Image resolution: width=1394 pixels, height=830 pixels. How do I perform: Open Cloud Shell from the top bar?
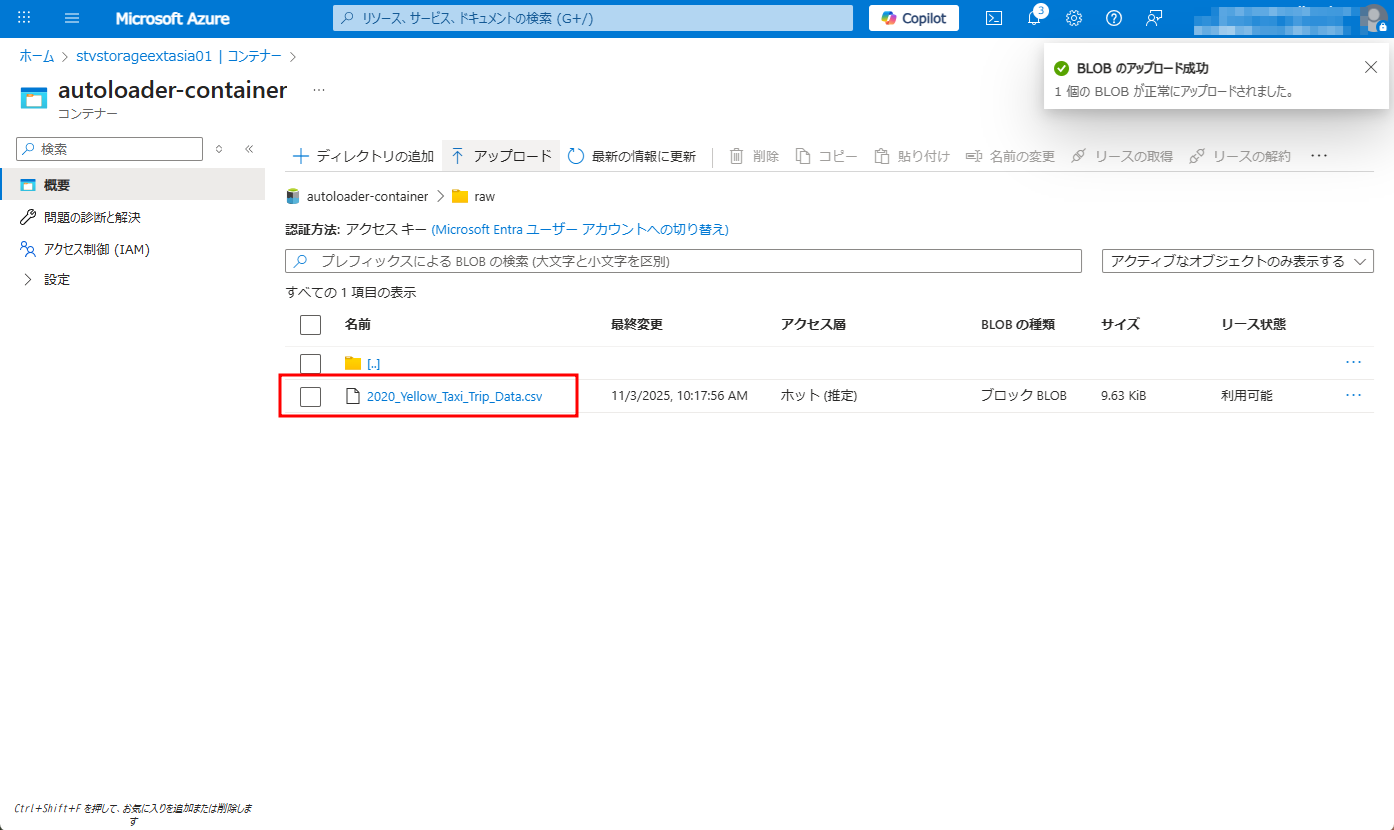tap(994, 18)
